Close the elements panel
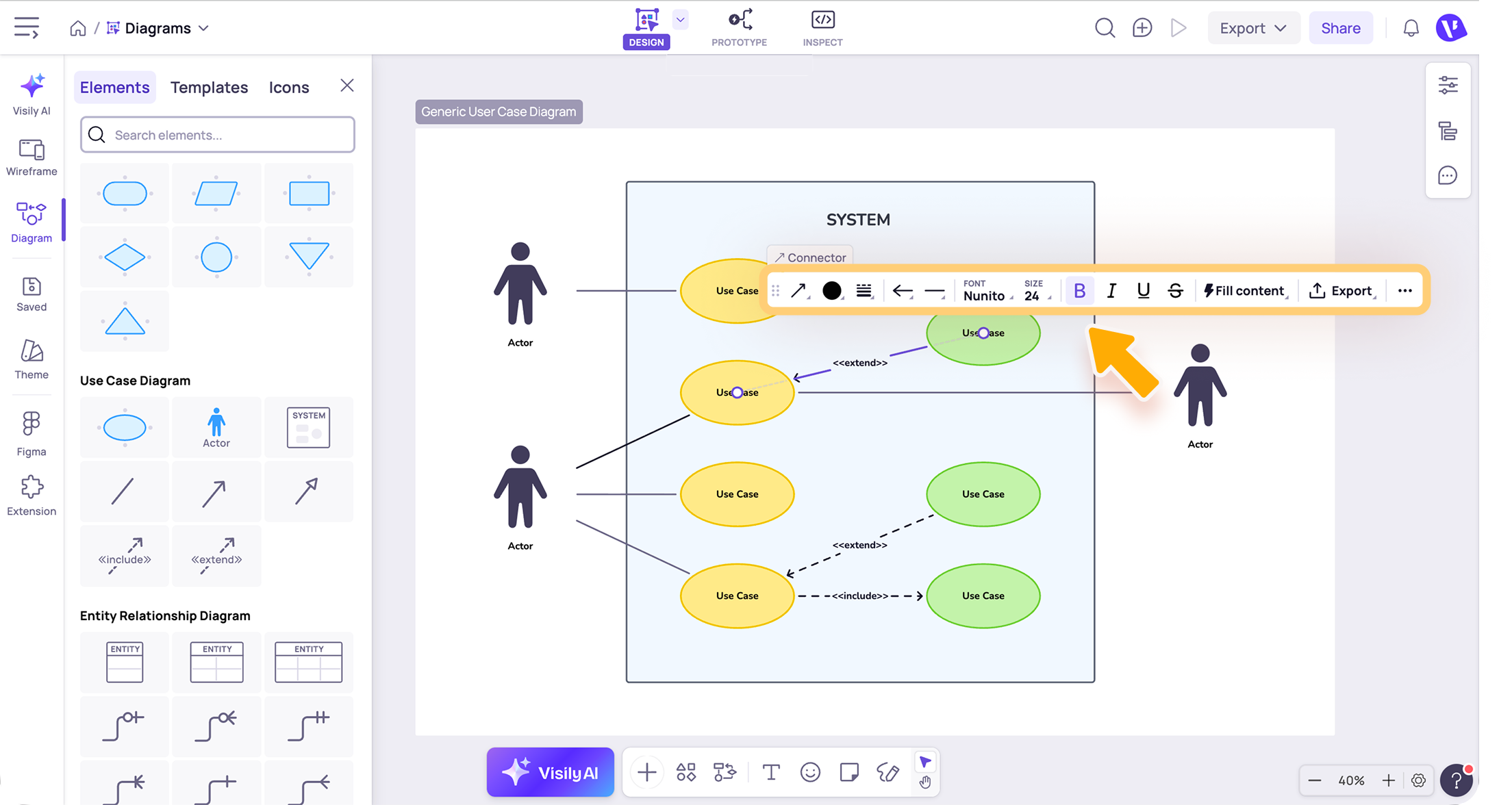1512x805 pixels. (x=347, y=86)
